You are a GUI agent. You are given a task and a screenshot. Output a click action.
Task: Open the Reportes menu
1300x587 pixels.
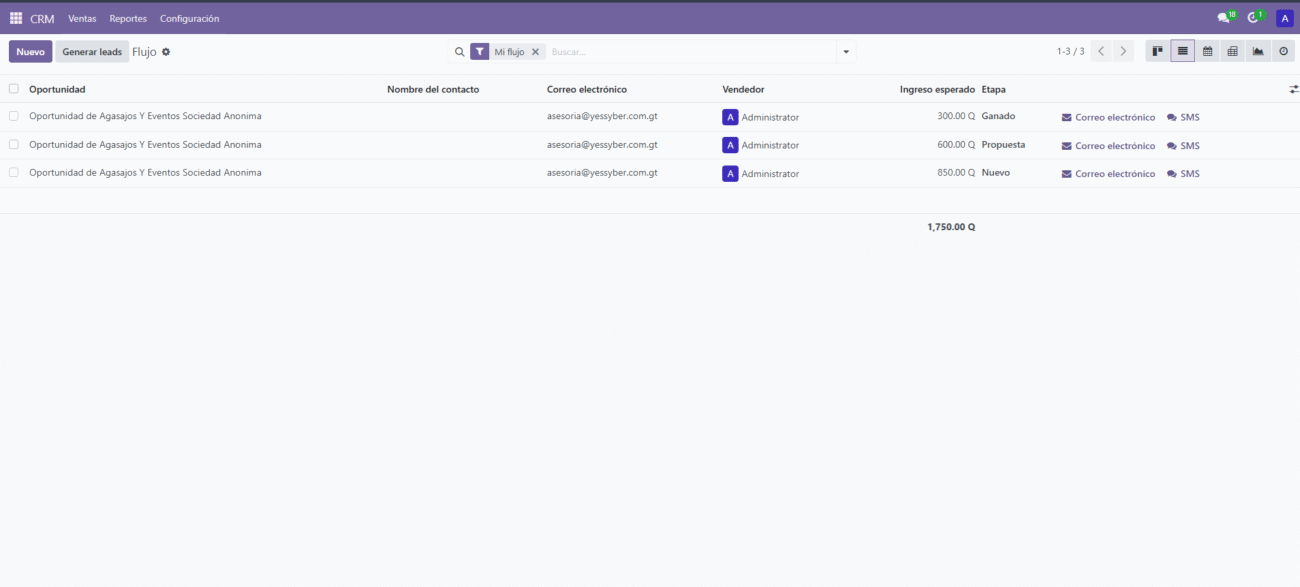coord(128,19)
